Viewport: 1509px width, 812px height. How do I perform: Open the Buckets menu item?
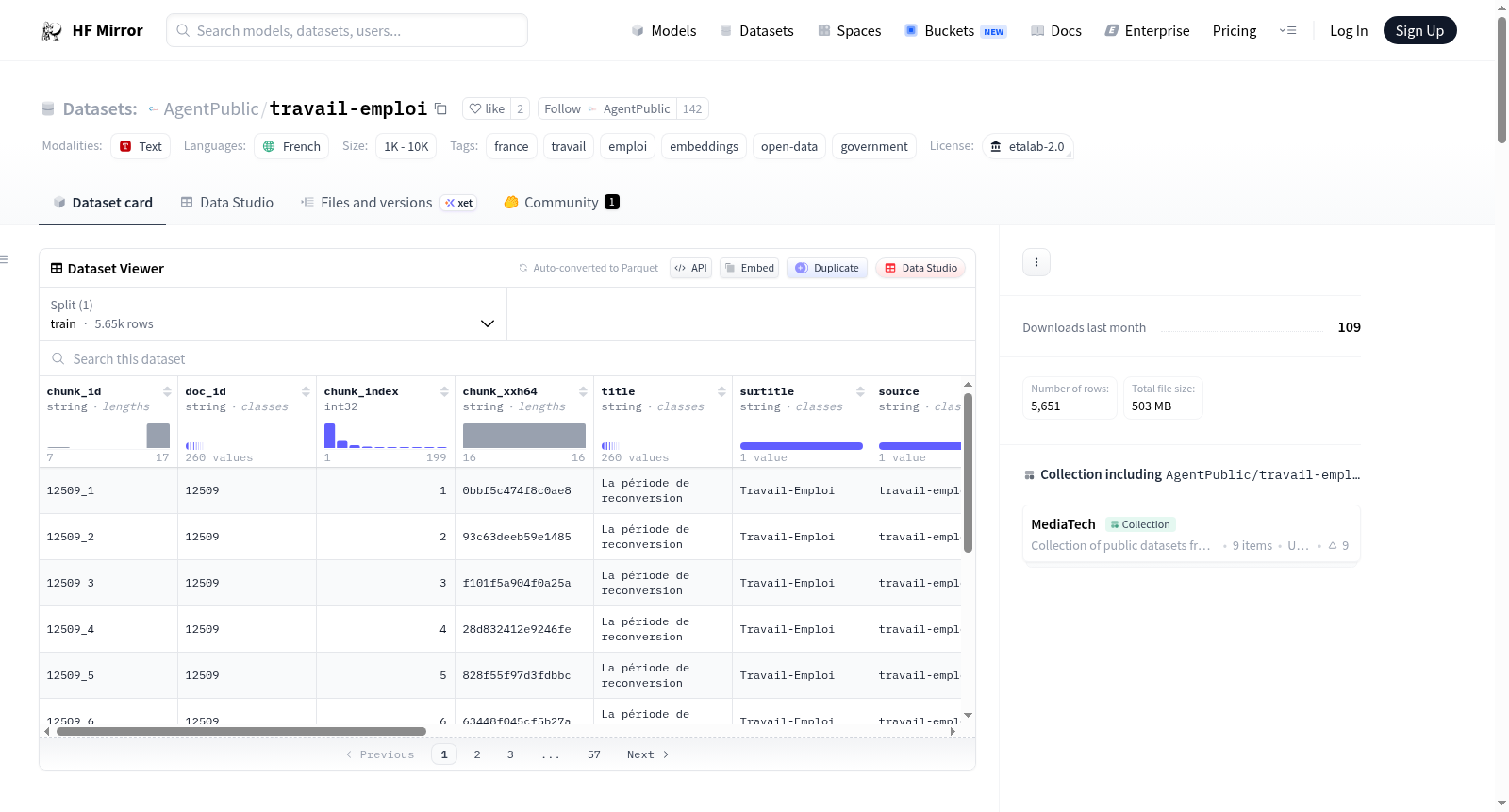pos(955,31)
